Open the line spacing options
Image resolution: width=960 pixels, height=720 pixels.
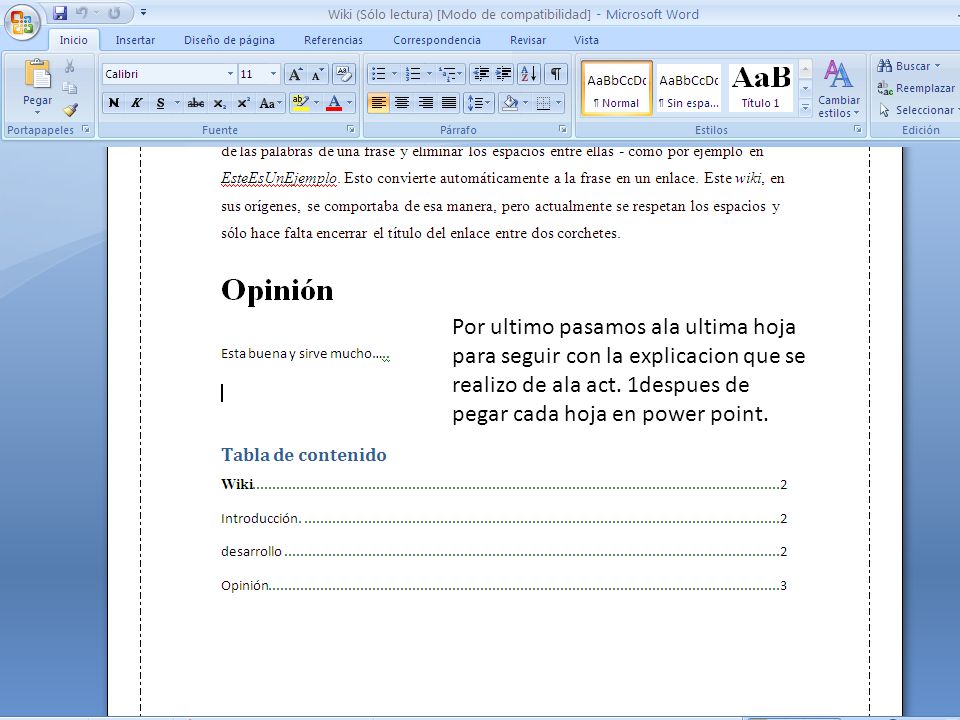click(x=478, y=103)
